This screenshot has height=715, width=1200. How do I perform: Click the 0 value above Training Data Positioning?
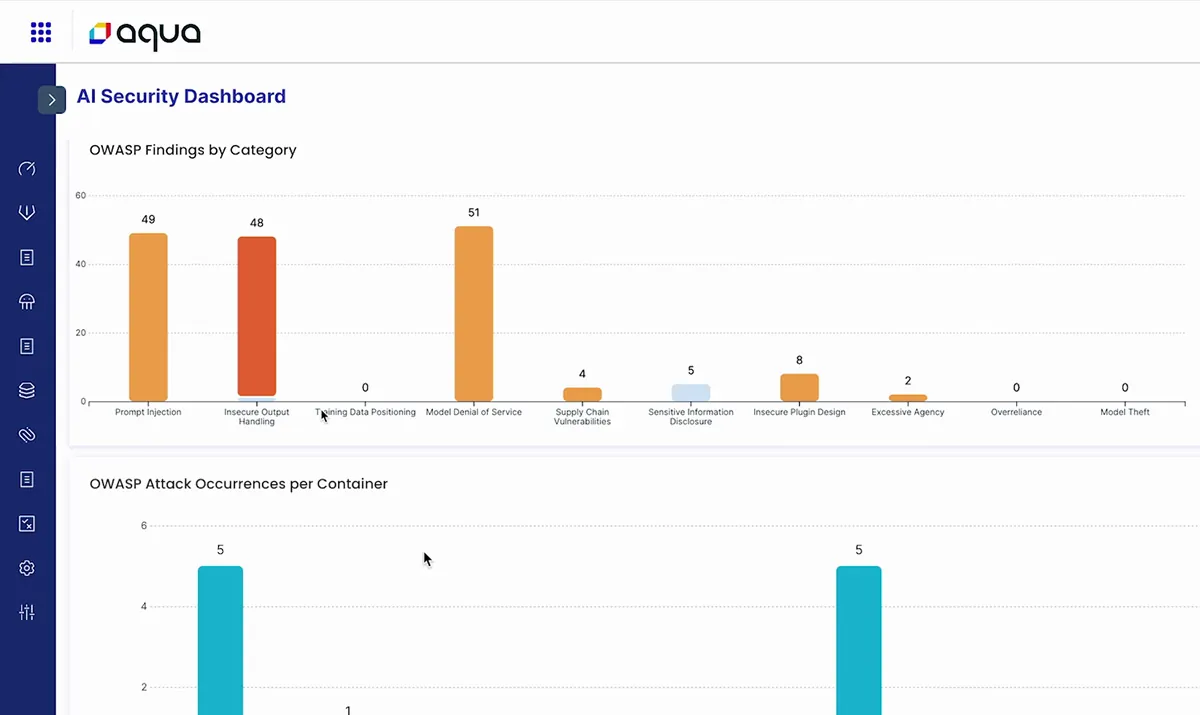[x=365, y=387]
